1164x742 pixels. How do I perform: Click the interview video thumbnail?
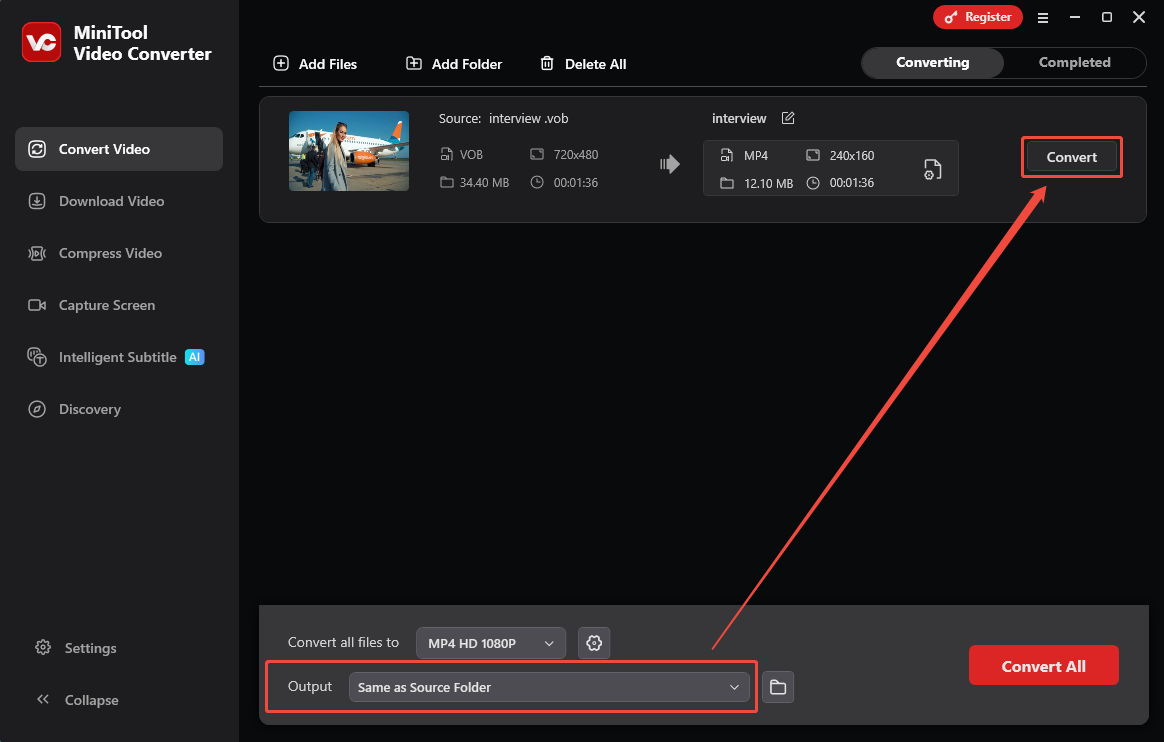[348, 151]
